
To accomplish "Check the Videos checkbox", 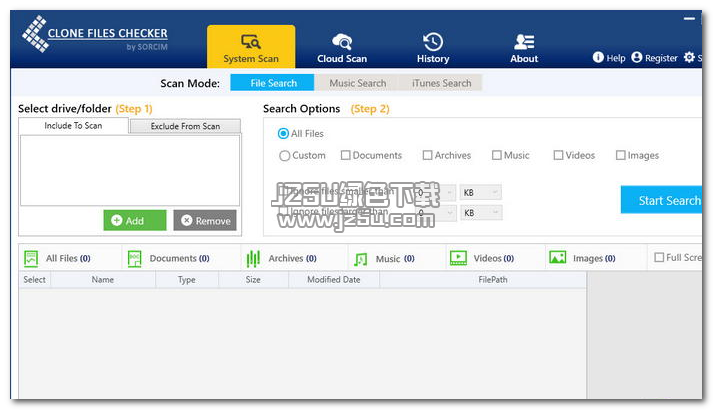I will pyautogui.click(x=558, y=155).
